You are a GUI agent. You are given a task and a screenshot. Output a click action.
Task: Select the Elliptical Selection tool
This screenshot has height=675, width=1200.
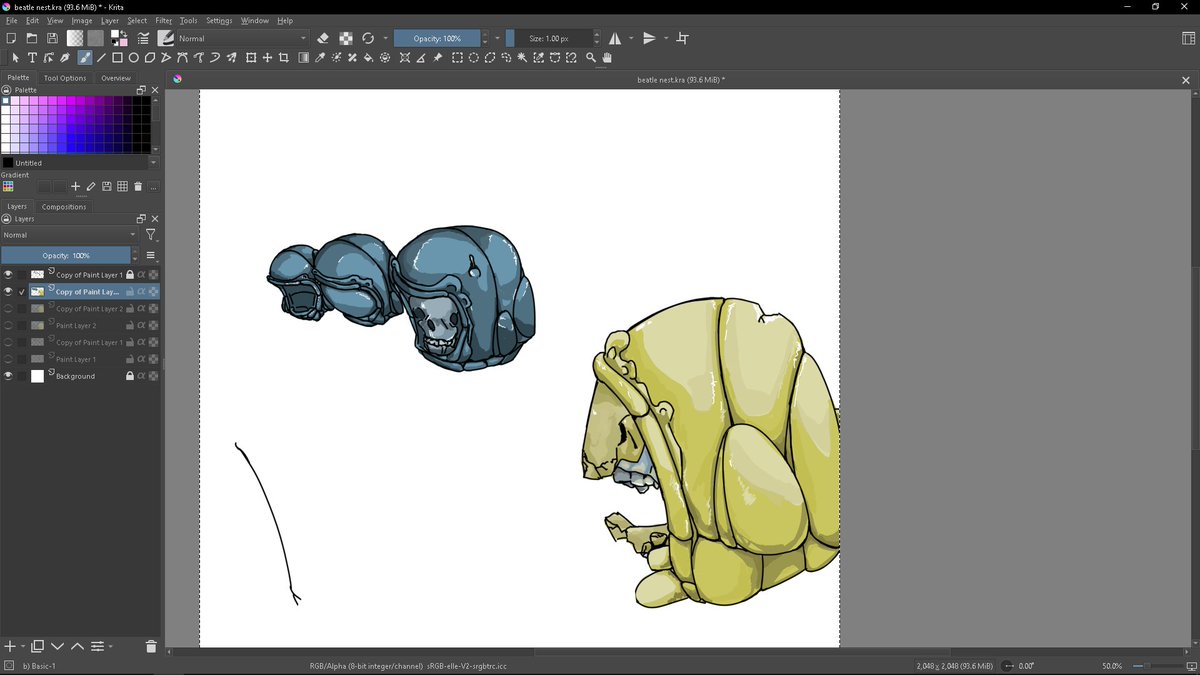pyautogui.click(x=474, y=58)
